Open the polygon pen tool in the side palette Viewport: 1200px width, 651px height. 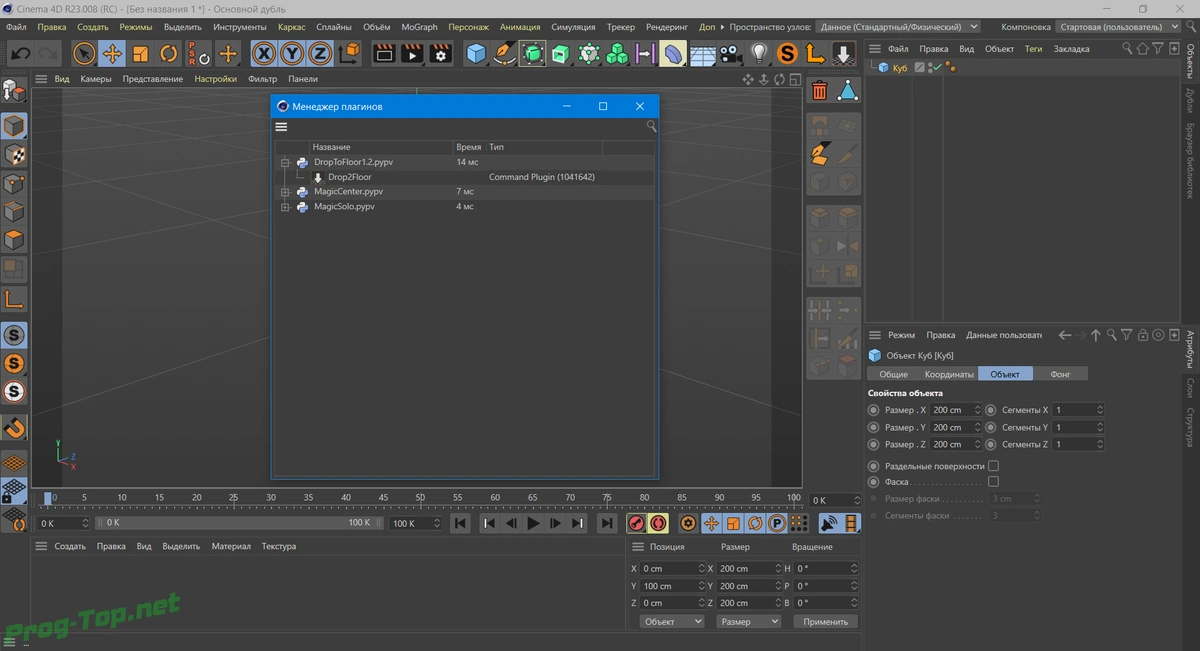pyautogui.click(x=820, y=154)
